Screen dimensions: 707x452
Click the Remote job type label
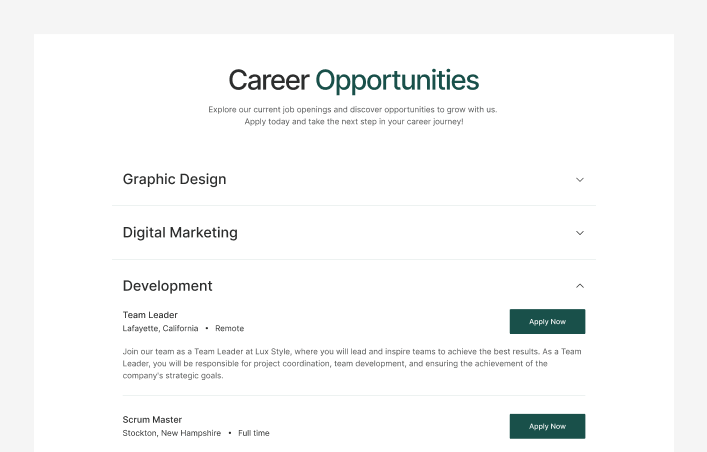229,329
